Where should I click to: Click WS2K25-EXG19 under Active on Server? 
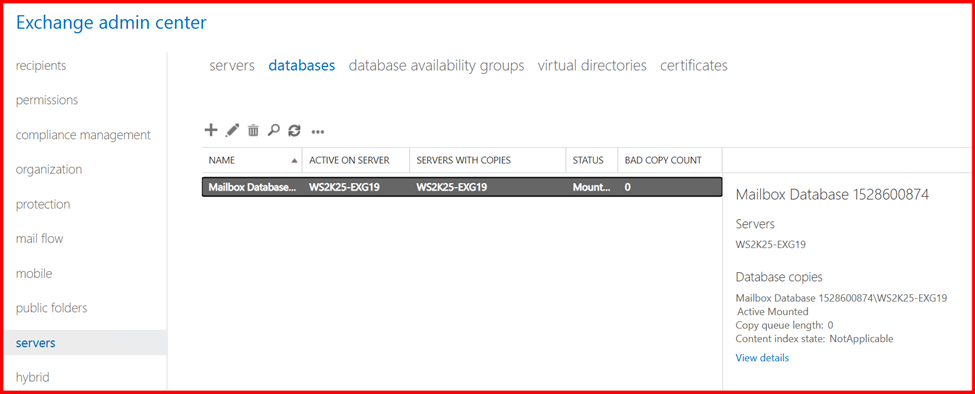click(344, 187)
